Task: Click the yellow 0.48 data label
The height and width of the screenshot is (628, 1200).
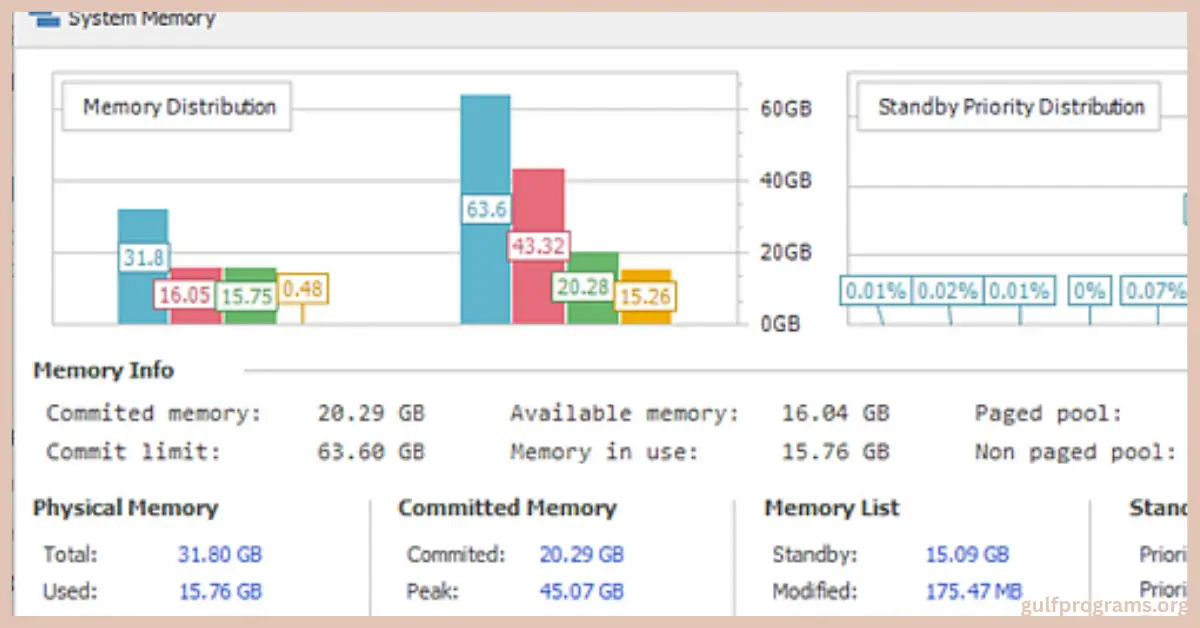Action: coord(302,289)
